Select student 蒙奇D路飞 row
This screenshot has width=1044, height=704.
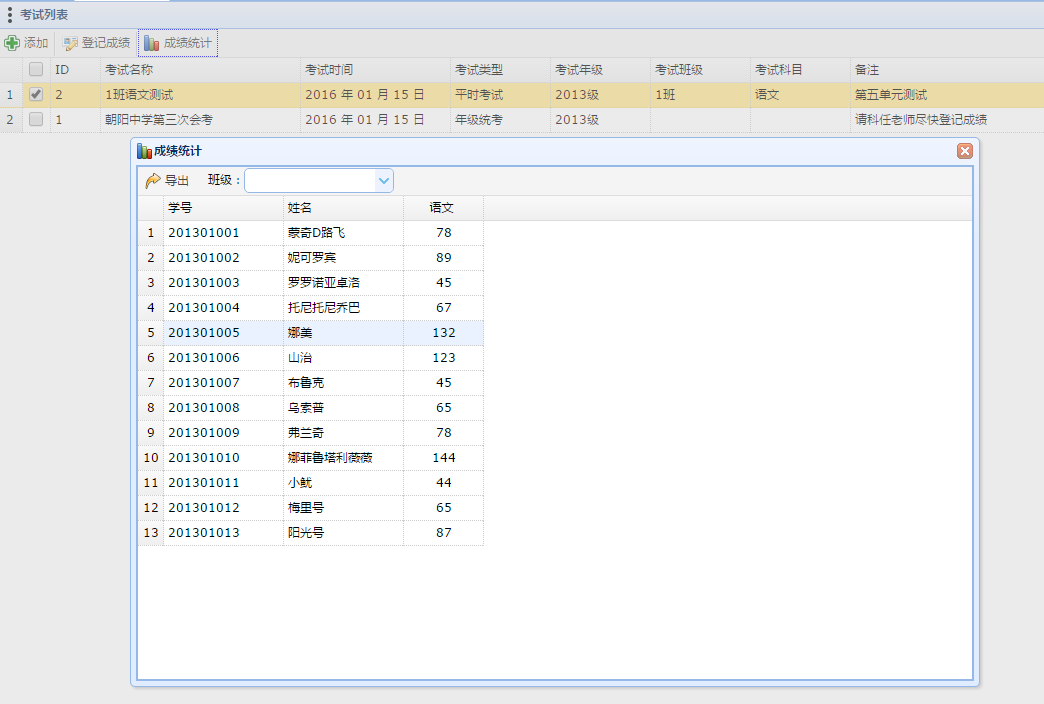click(310, 232)
